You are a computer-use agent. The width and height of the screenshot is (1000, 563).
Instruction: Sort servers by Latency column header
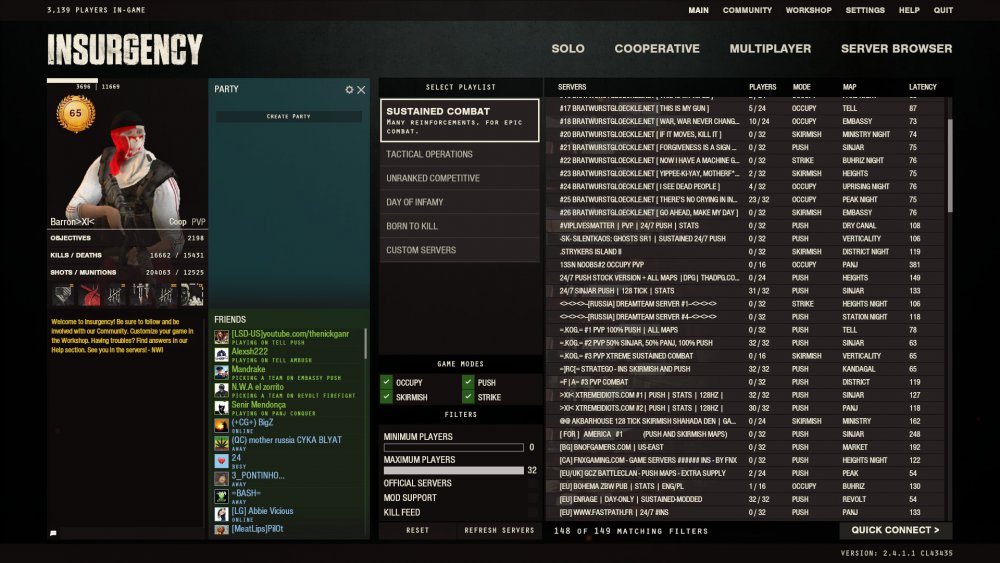coord(923,87)
